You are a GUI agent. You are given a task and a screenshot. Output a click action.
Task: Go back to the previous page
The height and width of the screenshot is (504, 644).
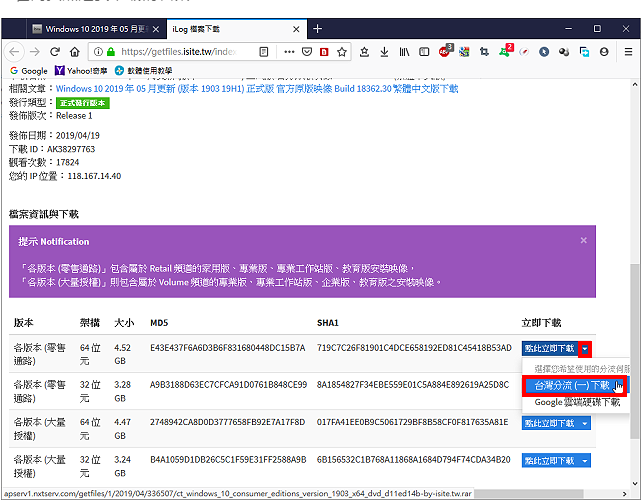pyautogui.click(x=14, y=52)
